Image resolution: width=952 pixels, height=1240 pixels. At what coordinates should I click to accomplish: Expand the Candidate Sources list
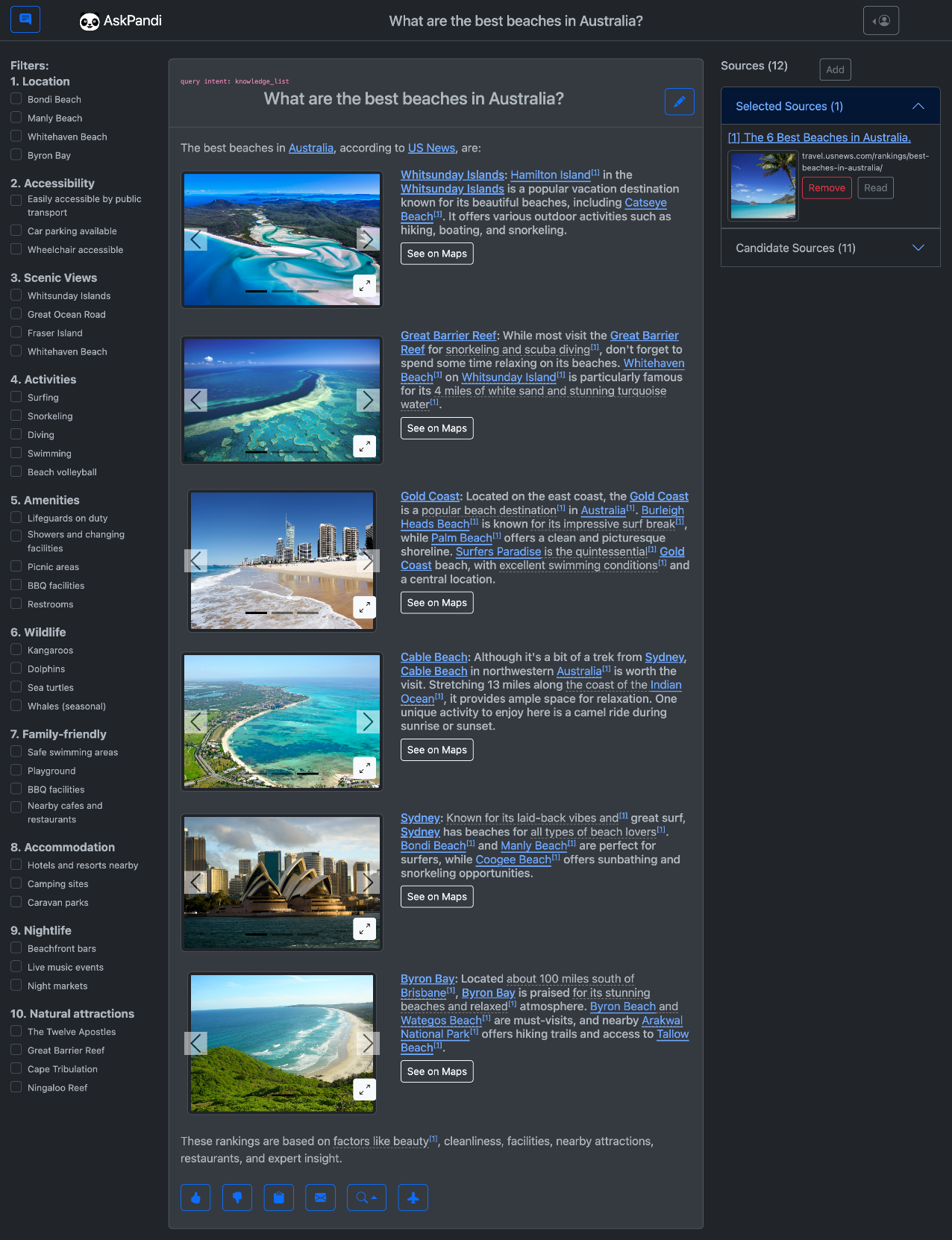coord(918,248)
